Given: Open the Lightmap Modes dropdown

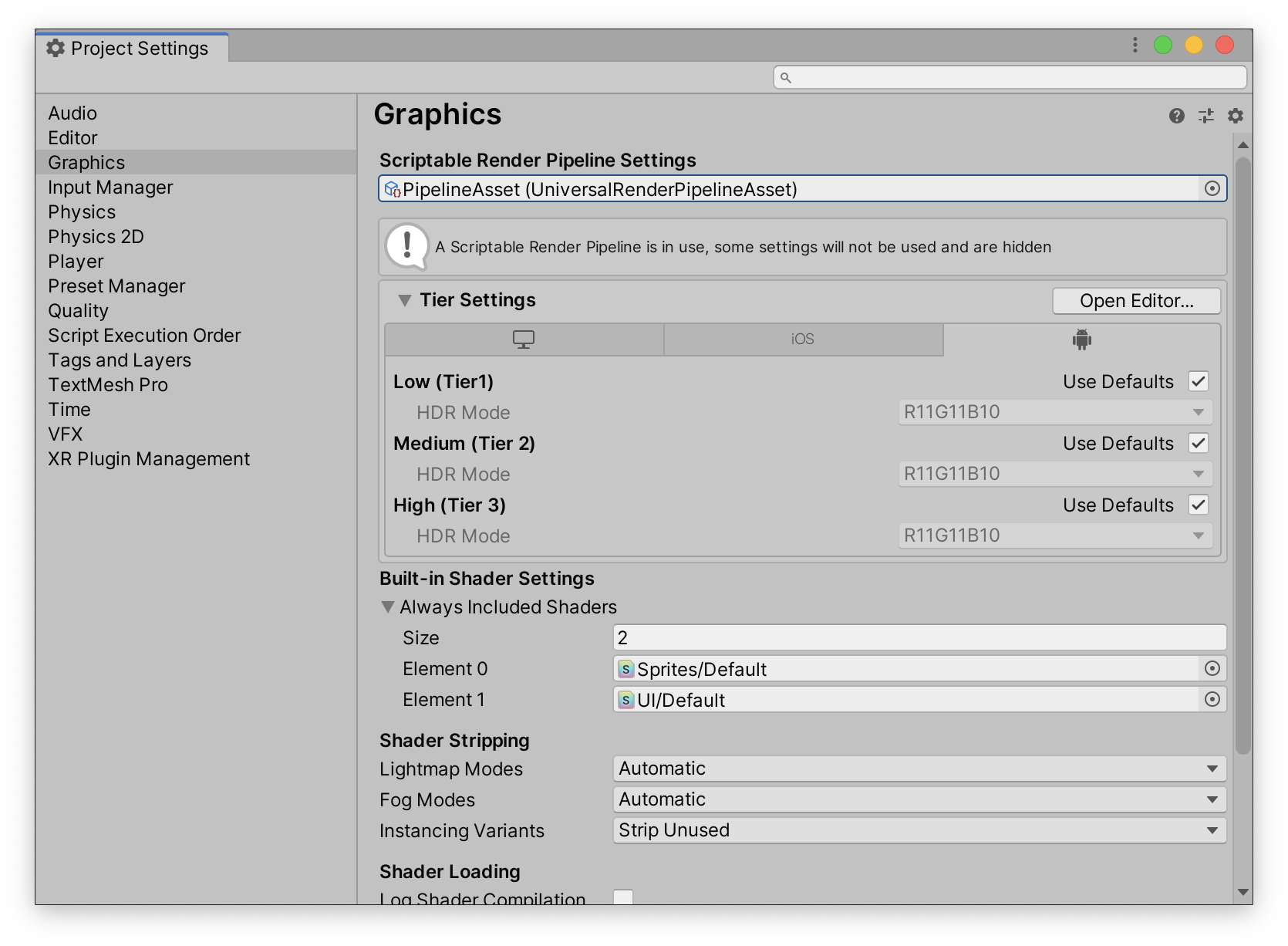Looking at the screenshot, I should (919, 769).
